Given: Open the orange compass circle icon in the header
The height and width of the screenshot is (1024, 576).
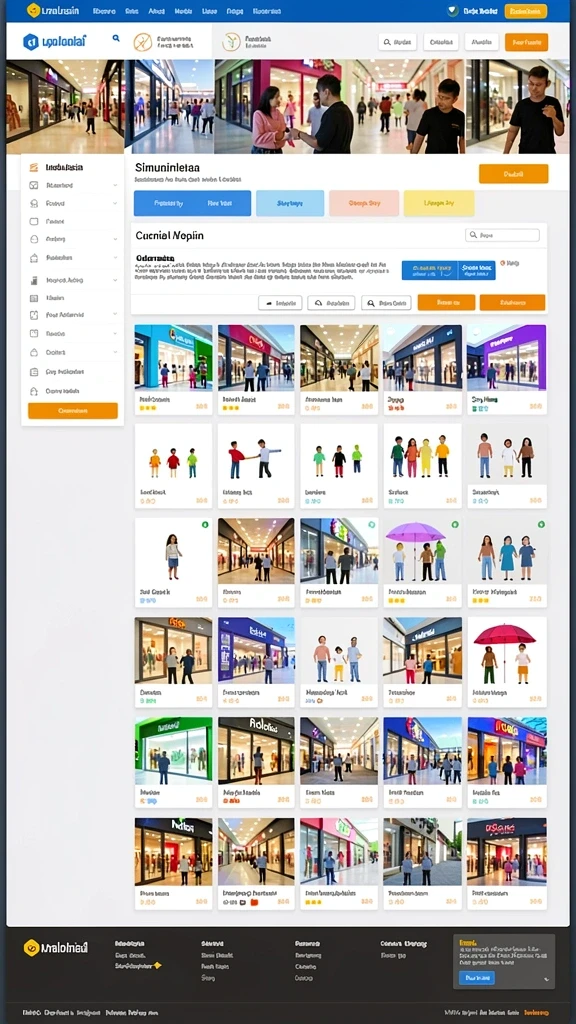Looking at the screenshot, I should tap(142, 42).
